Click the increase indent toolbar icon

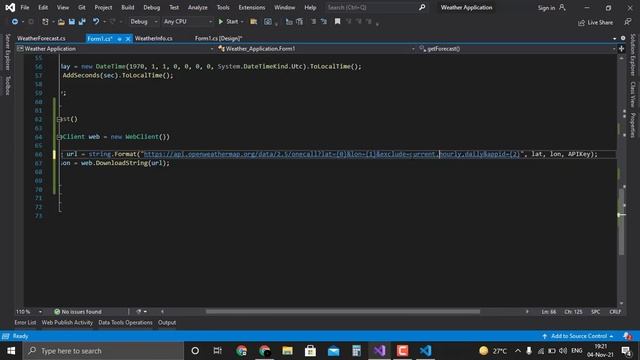(x=300, y=22)
